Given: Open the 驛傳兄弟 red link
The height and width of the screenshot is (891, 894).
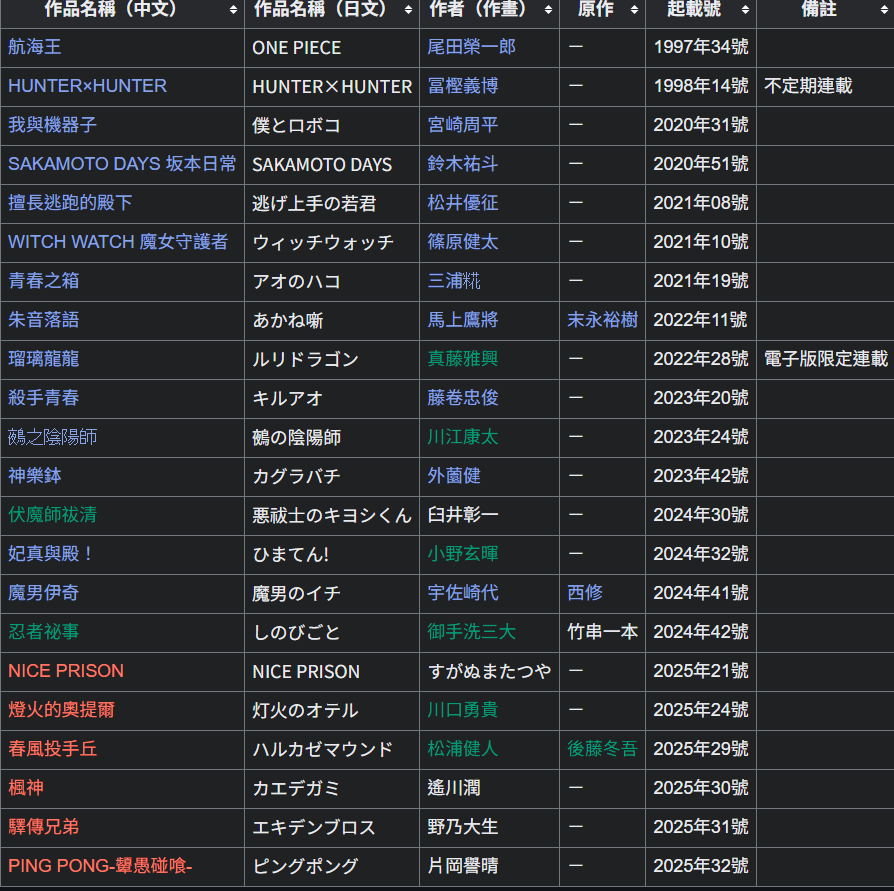Looking at the screenshot, I should click(x=44, y=827).
